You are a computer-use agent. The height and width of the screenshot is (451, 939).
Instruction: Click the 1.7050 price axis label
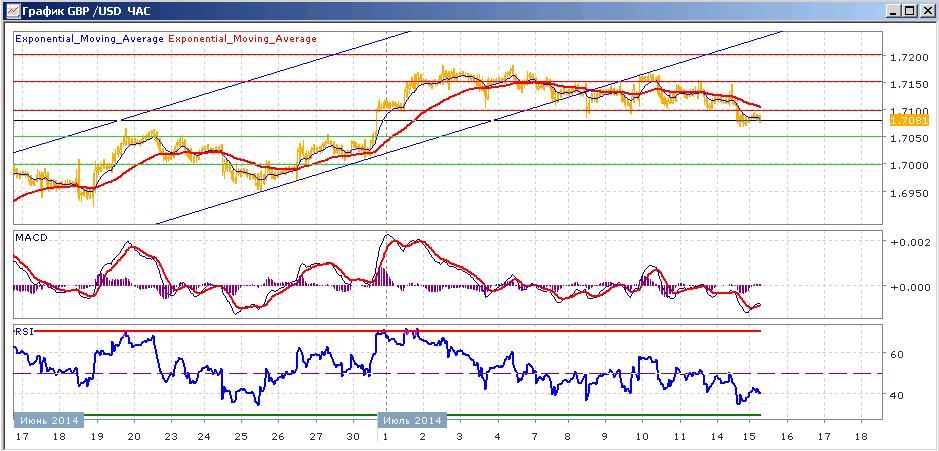pyautogui.click(x=908, y=138)
